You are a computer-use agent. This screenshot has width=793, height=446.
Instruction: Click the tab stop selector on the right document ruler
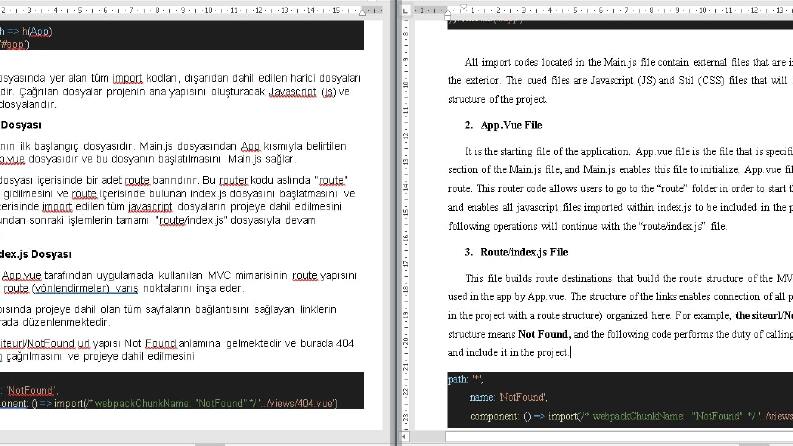(x=406, y=10)
